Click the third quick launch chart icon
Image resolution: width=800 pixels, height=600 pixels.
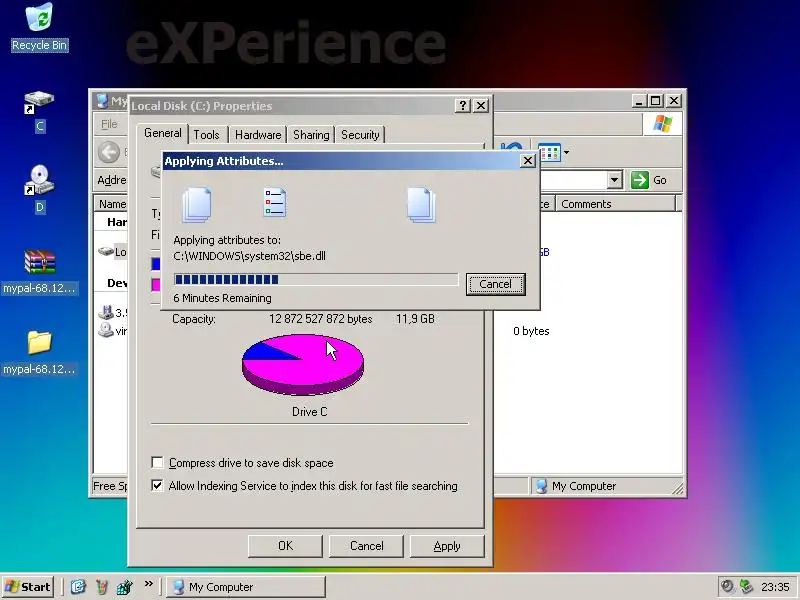[124, 587]
